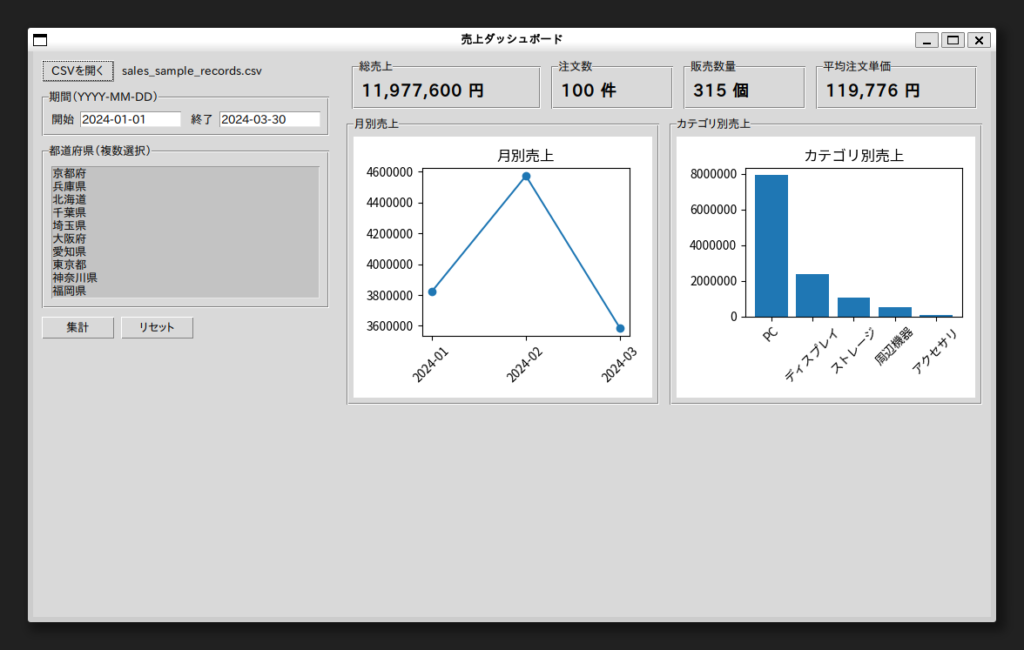Select 東京都 in the prefecture list
This screenshot has width=1024, height=650.
(x=70, y=265)
